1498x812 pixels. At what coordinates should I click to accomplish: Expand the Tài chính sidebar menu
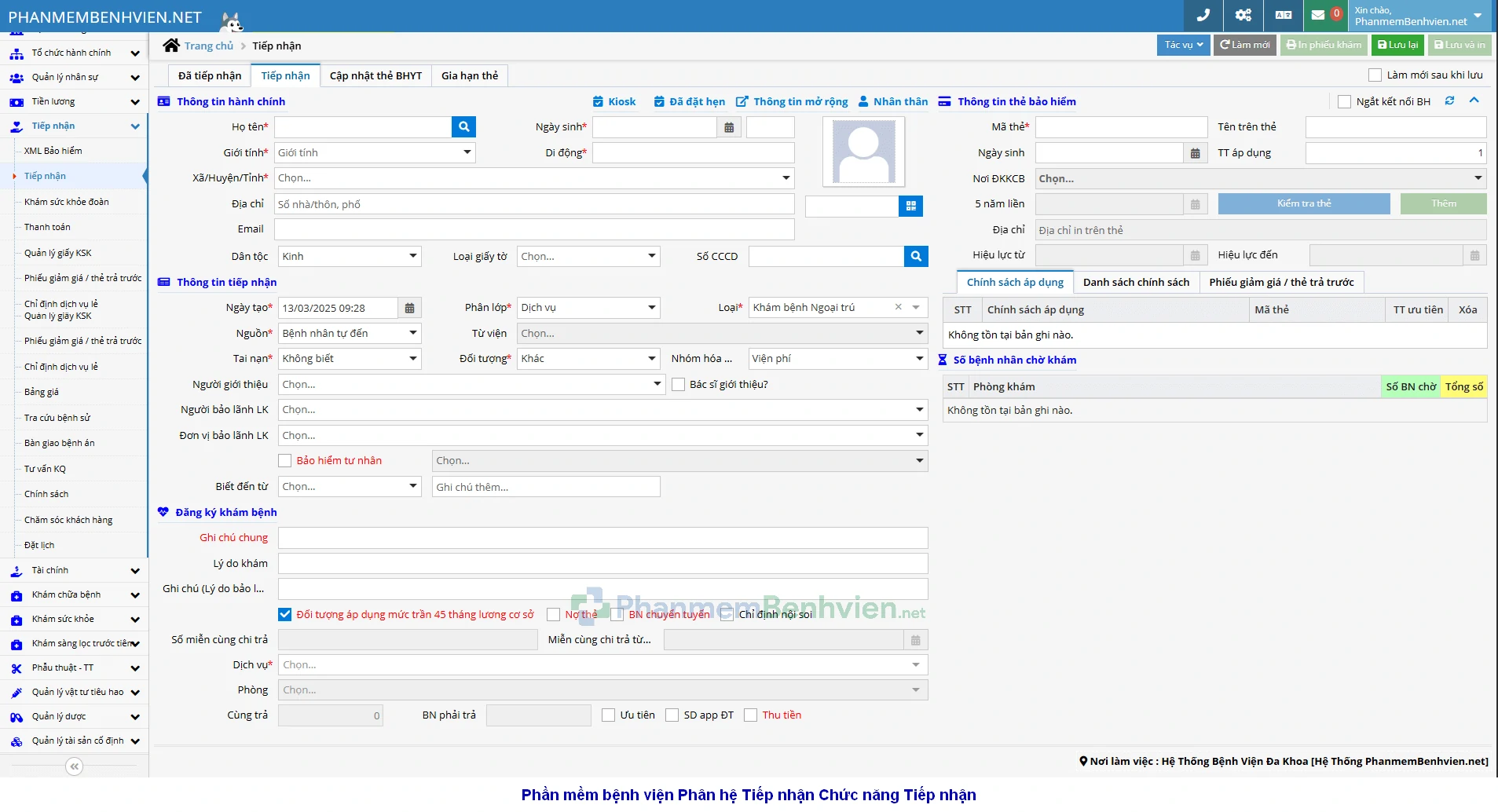click(75, 570)
